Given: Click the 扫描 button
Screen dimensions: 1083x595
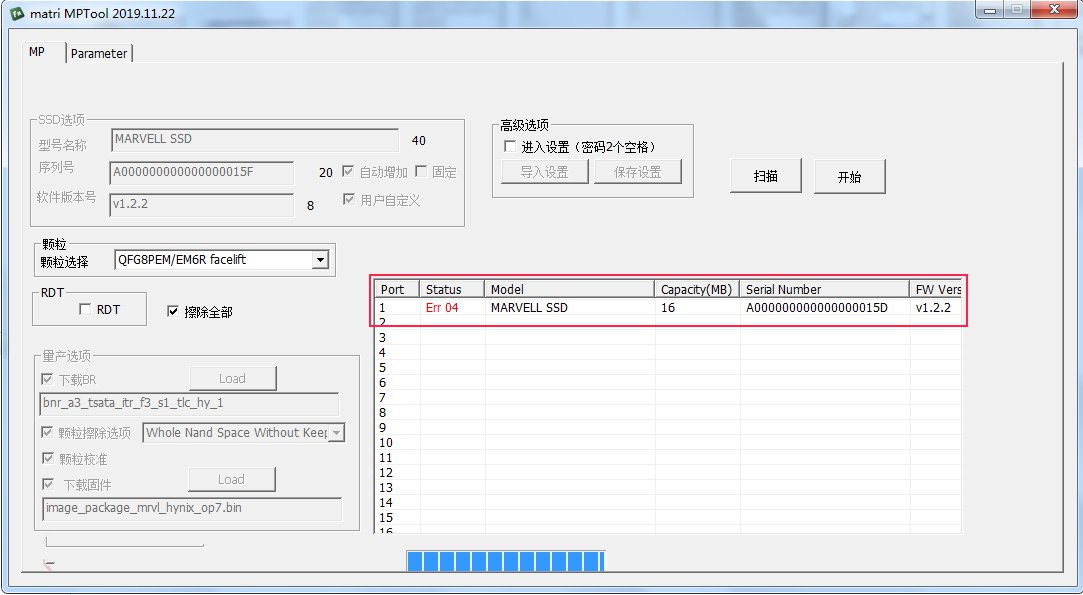Looking at the screenshot, I should coord(766,176).
